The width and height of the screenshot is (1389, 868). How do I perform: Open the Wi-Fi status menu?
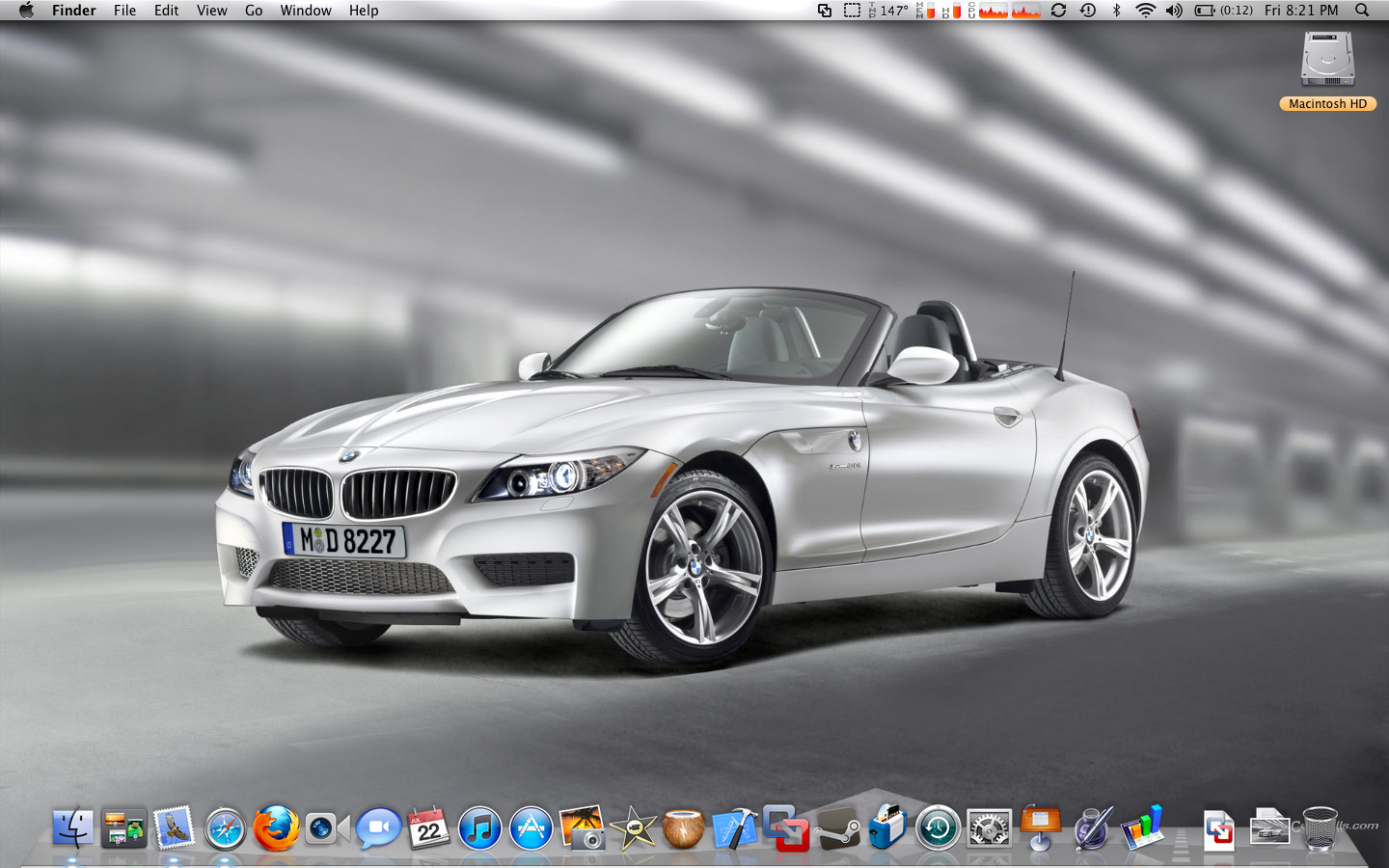1146,11
